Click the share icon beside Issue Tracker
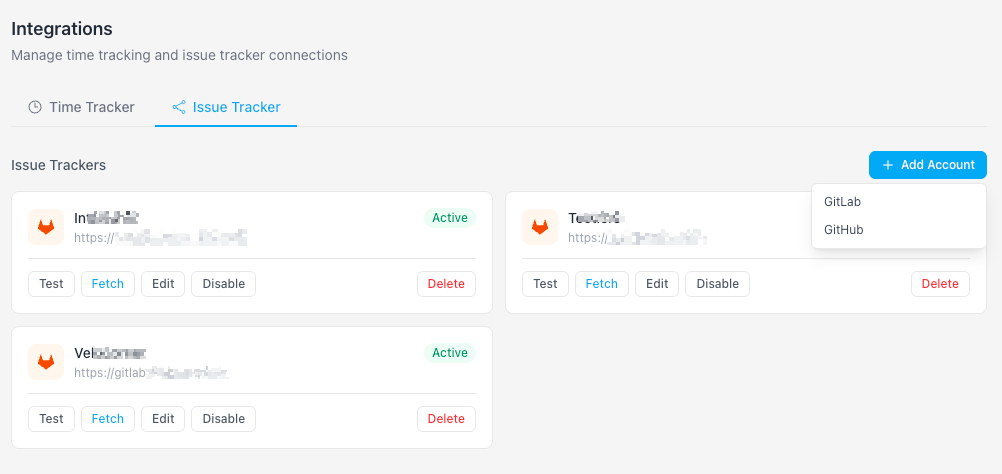The height and width of the screenshot is (474, 1002). click(x=179, y=107)
